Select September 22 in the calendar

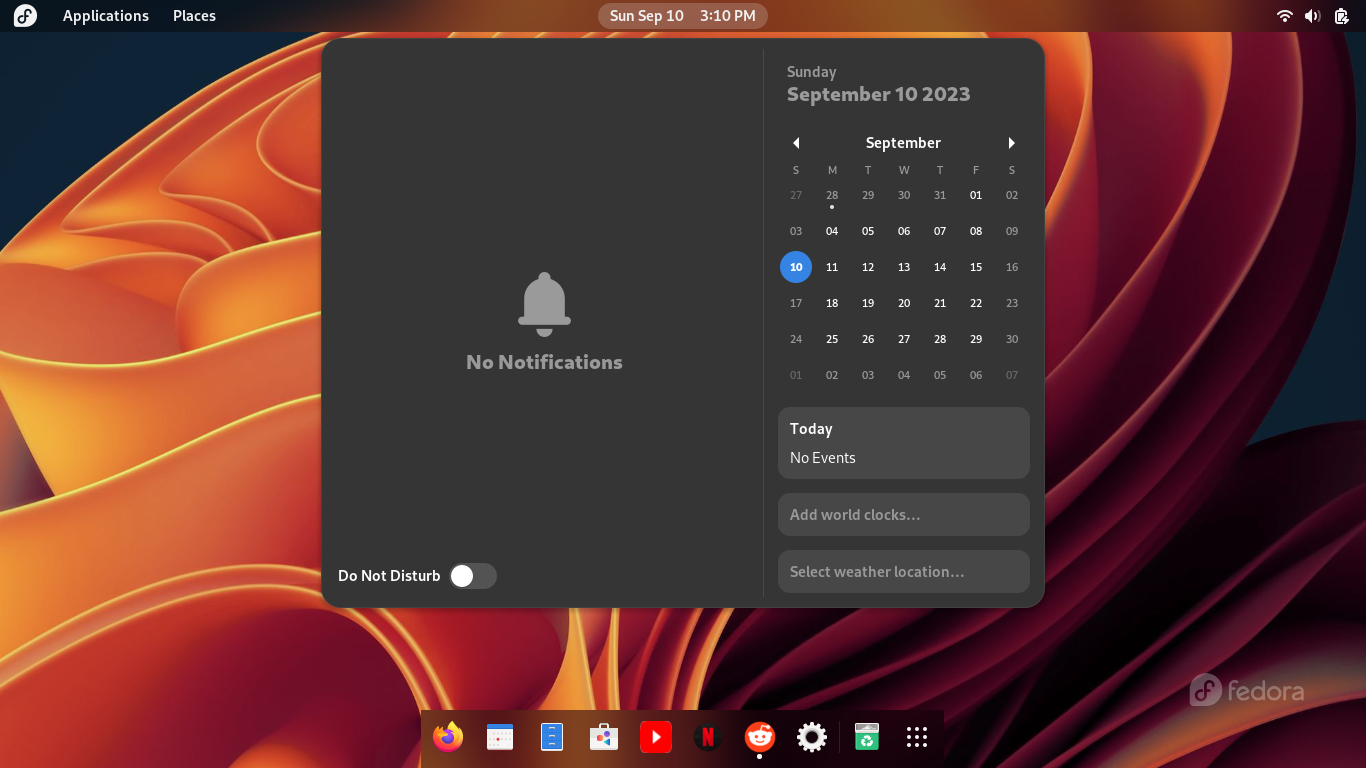click(976, 303)
